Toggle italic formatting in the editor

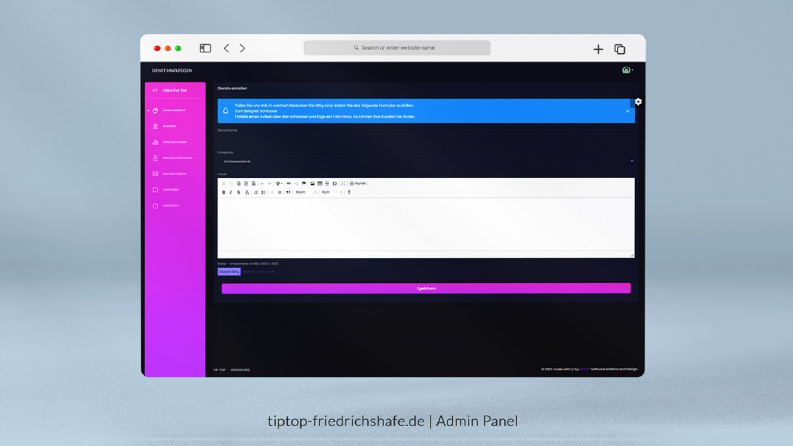[x=231, y=192]
